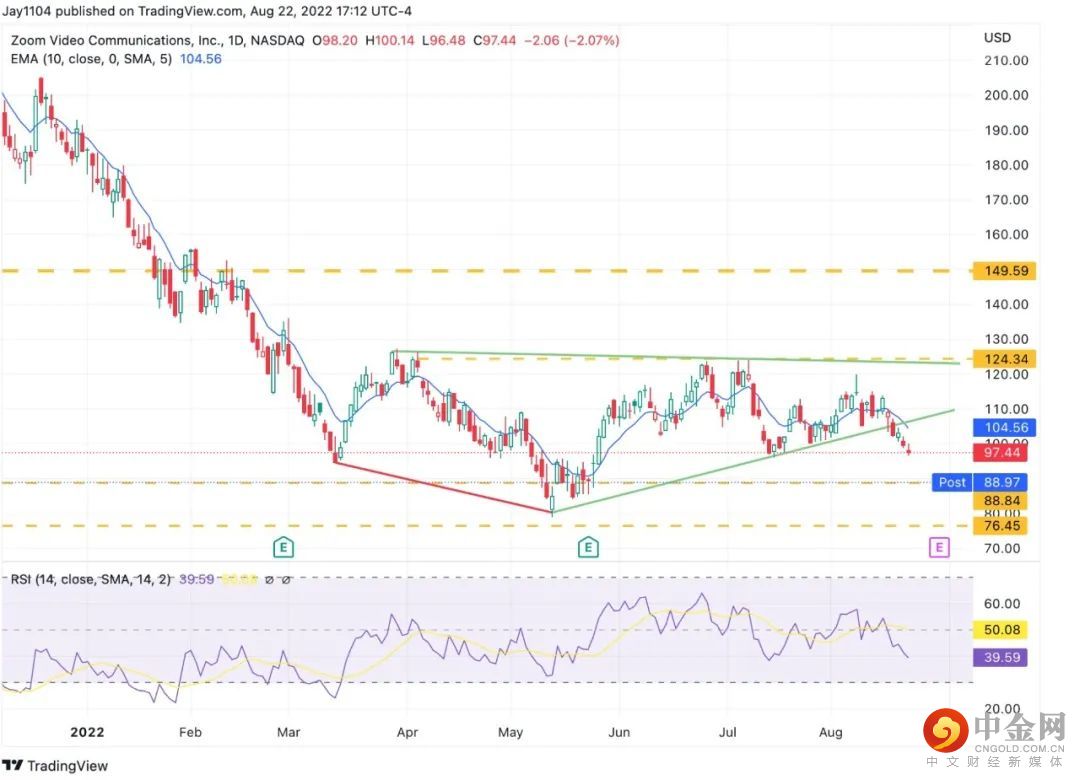
Task: Click the purple 39.59 RSI label
Action: tap(1001, 657)
